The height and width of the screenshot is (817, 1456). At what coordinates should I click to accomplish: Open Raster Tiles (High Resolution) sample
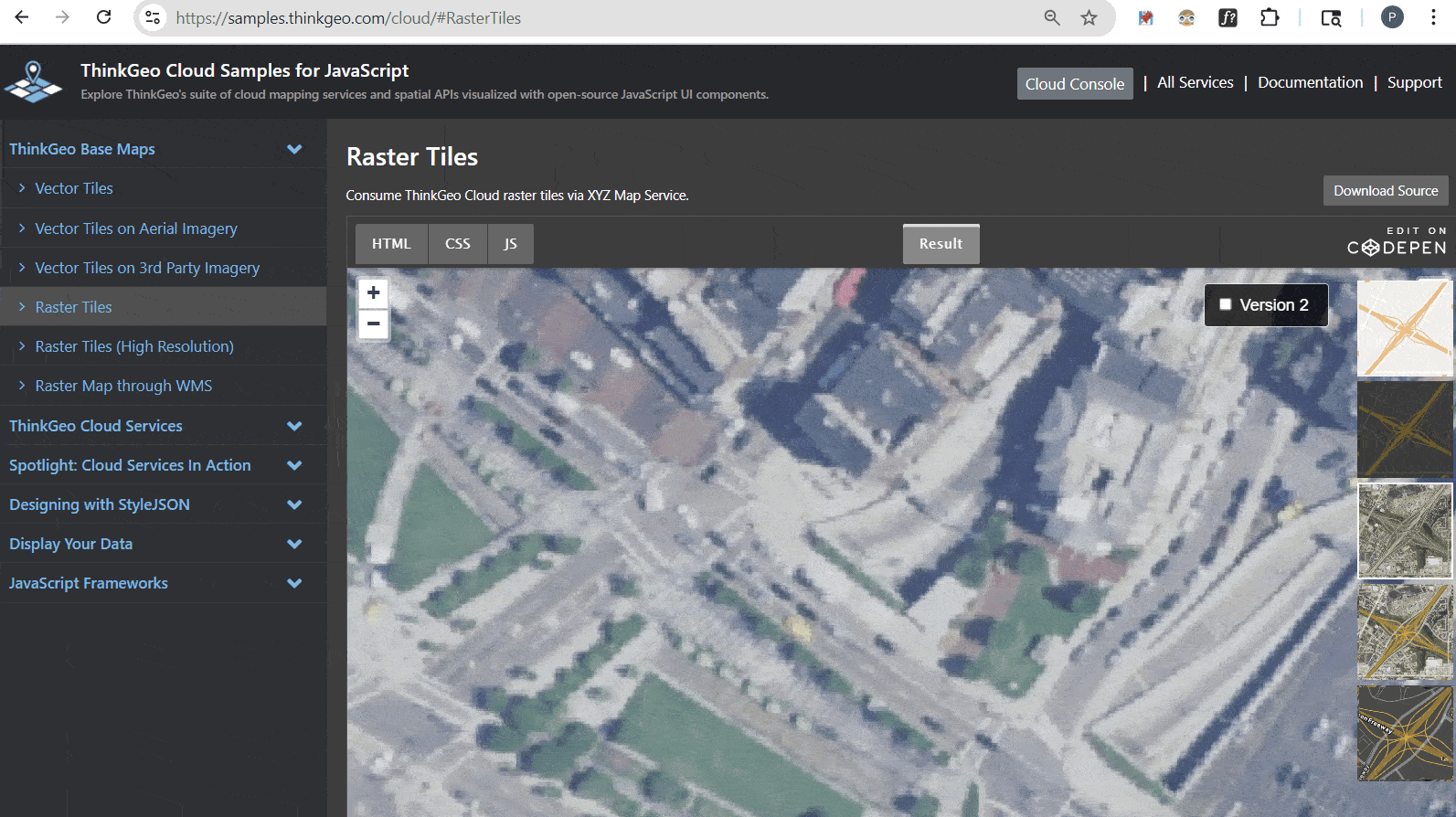134,346
